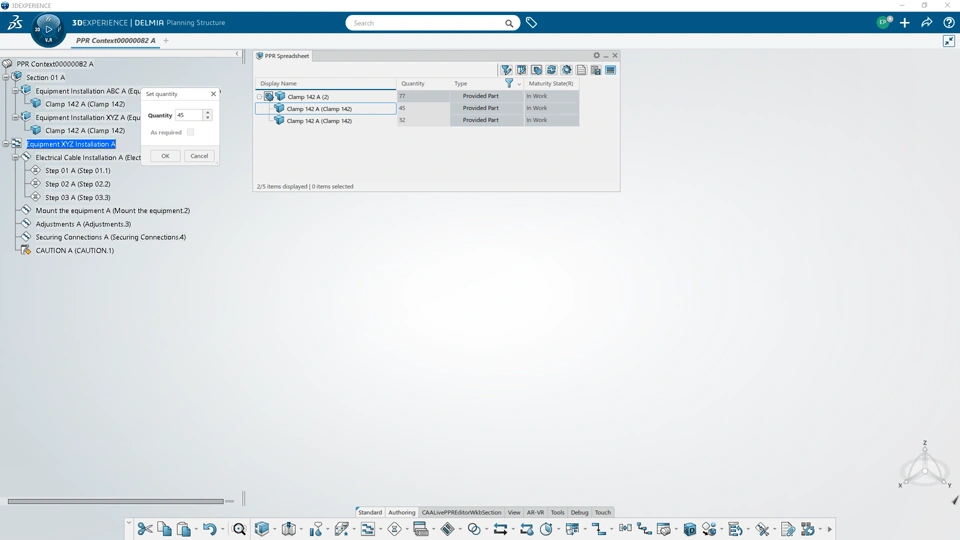
Task: Click the user profile avatar in top bar
Action: [884, 22]
